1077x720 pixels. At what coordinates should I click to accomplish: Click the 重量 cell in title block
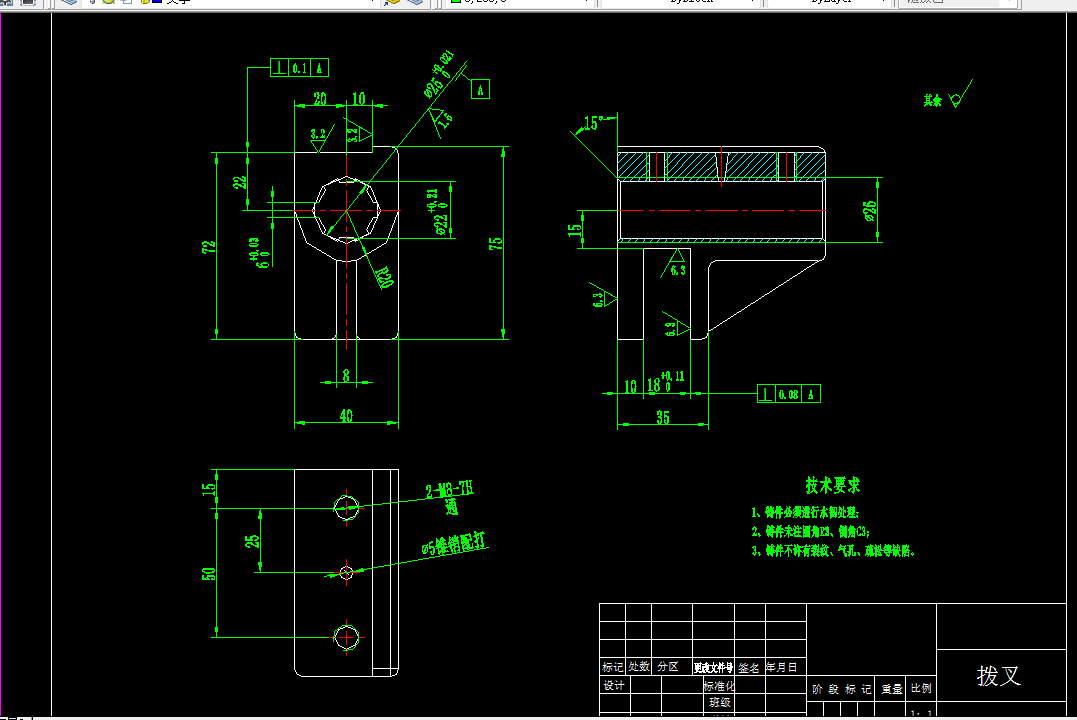892,688
